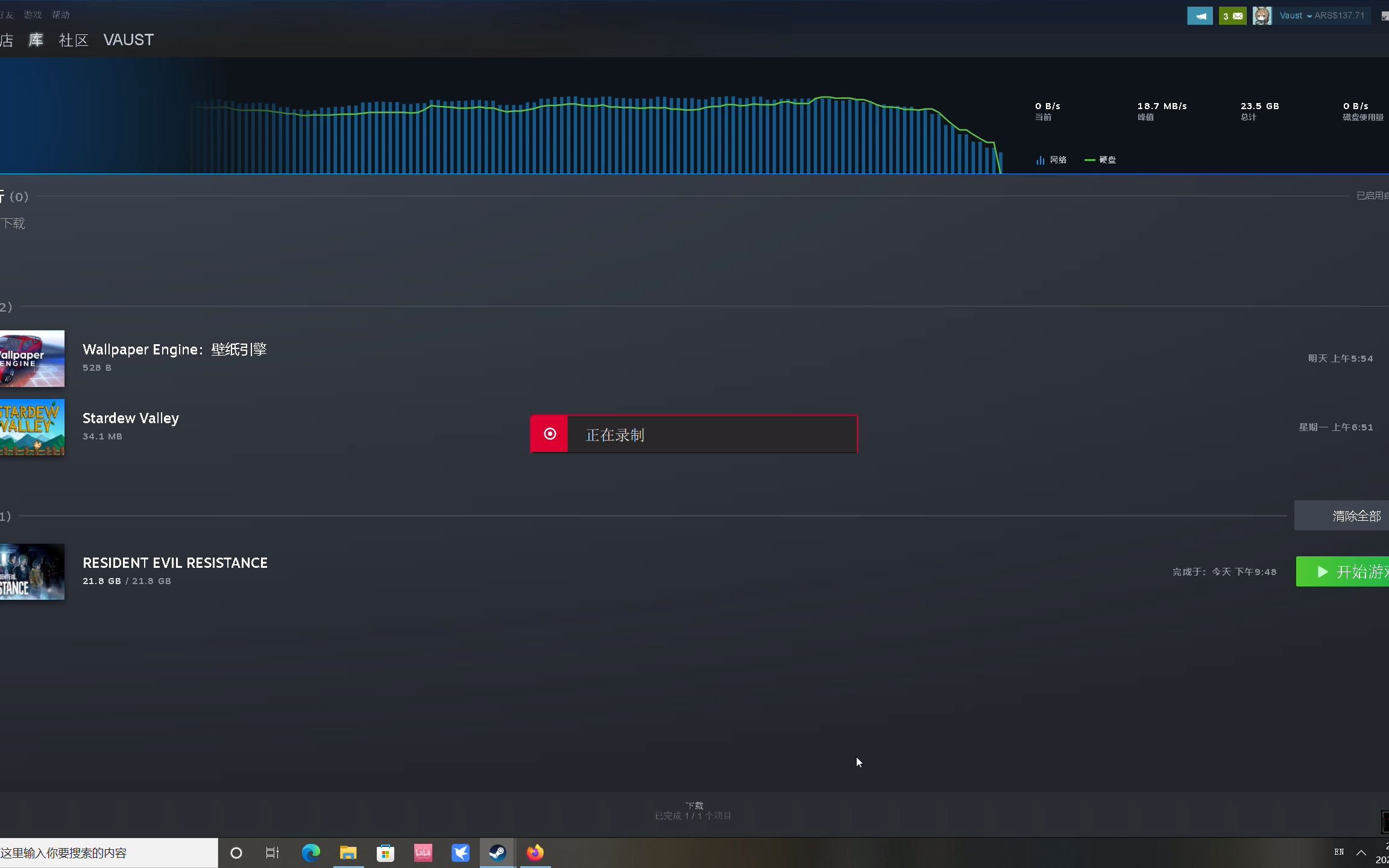Viewport: 1389px width, 868px height.
Task: Open the 帮助 menu
Action: coord(61,14)
